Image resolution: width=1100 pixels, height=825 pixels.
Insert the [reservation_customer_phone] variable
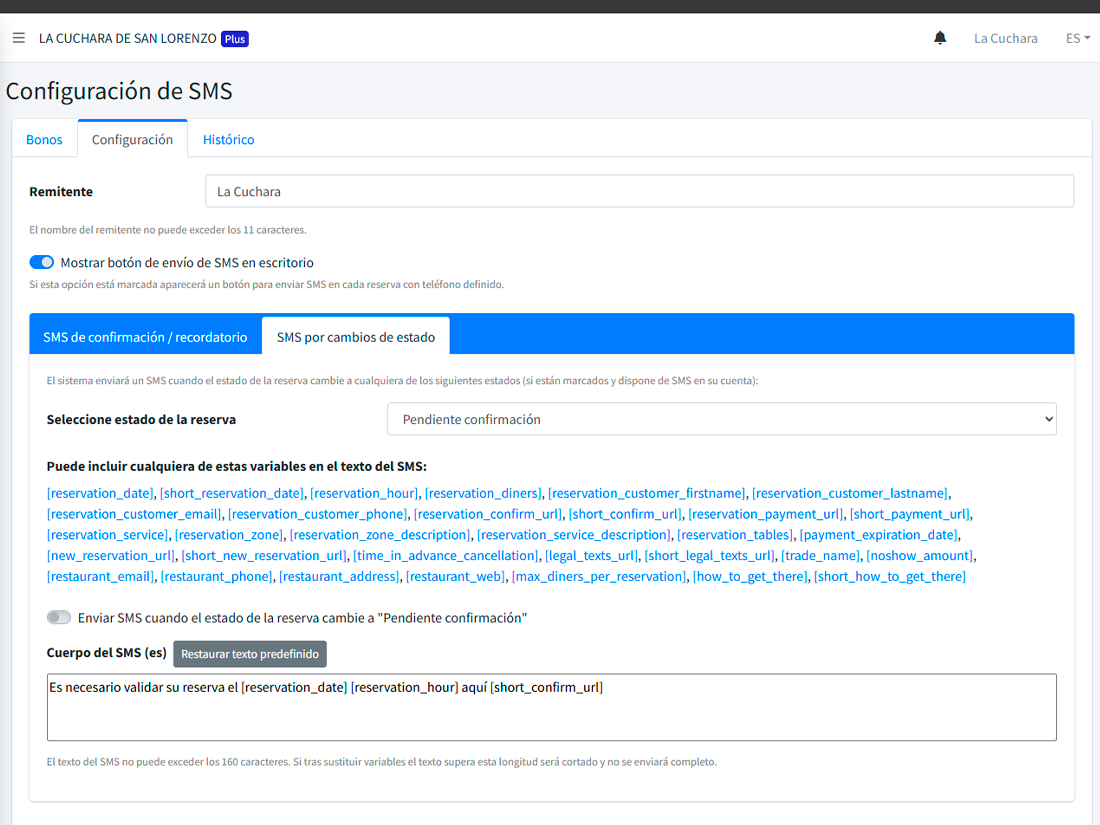pyautogui.click(x=318, y=514)
